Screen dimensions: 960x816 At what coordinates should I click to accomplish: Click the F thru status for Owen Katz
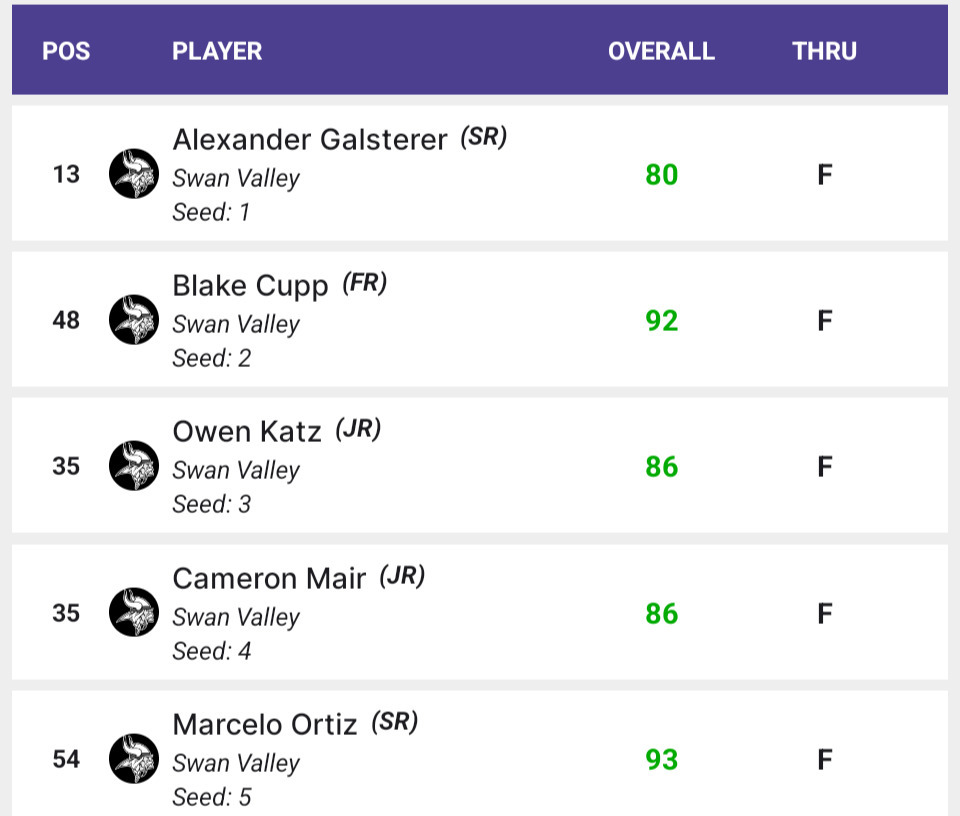[824, 467]
